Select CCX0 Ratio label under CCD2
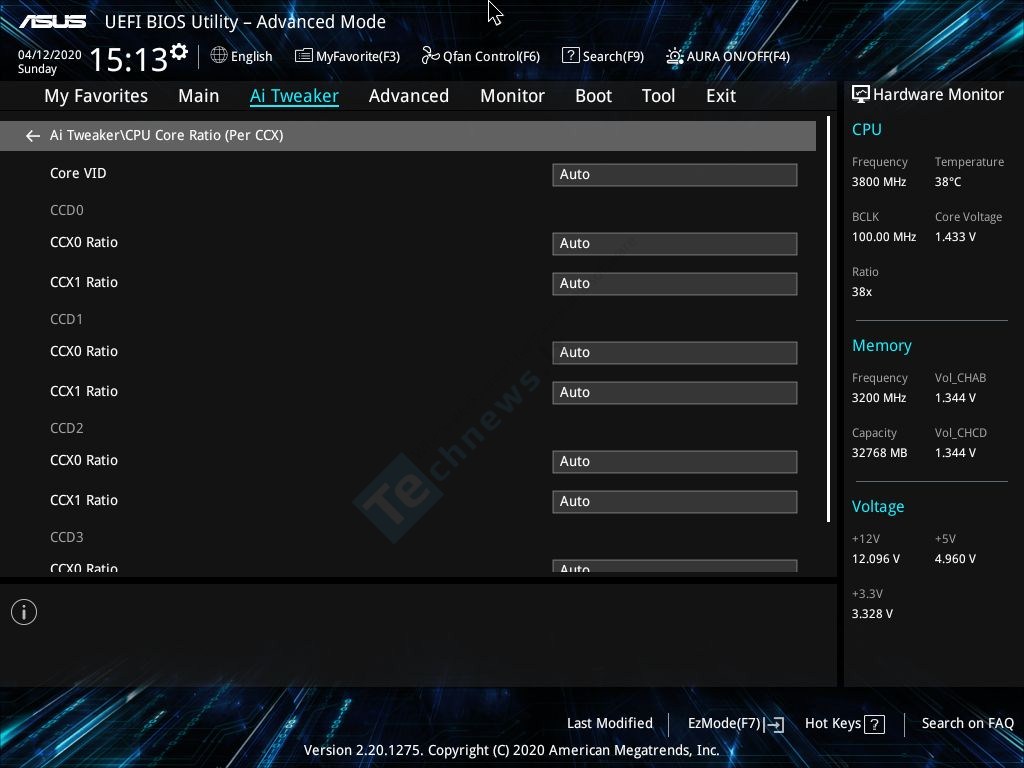Screen dimensions: 1024x768 pyautogui.click(x=84, y=460)
